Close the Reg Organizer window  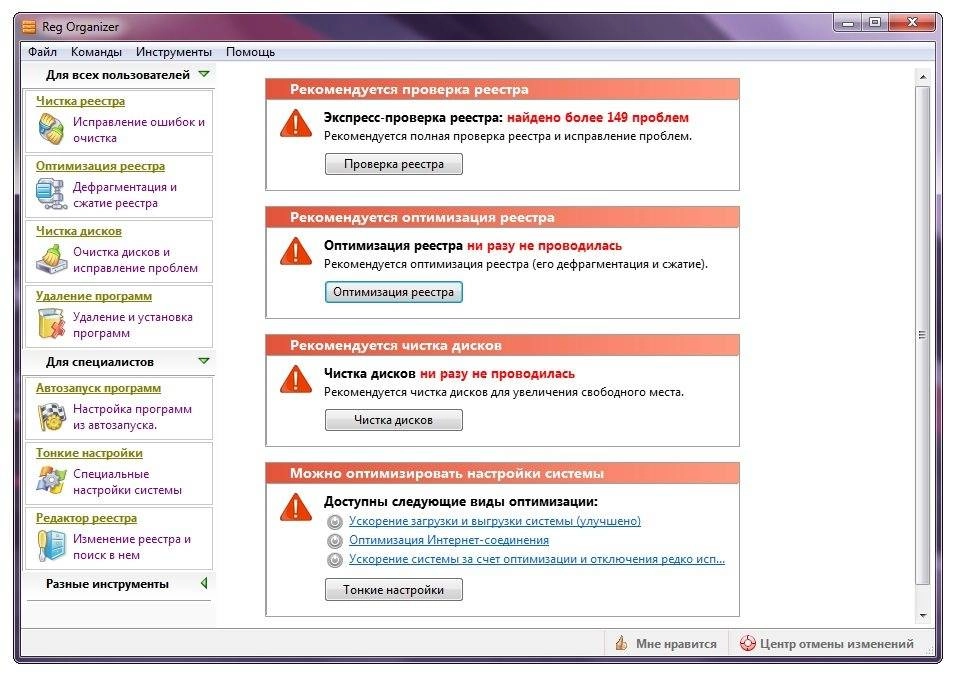(x=912, y=23)
